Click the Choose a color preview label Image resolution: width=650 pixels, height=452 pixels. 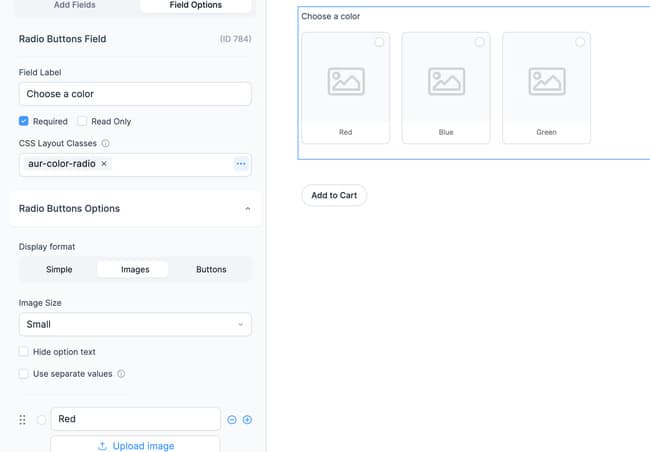pyautogui.click(x=330, y=17)
